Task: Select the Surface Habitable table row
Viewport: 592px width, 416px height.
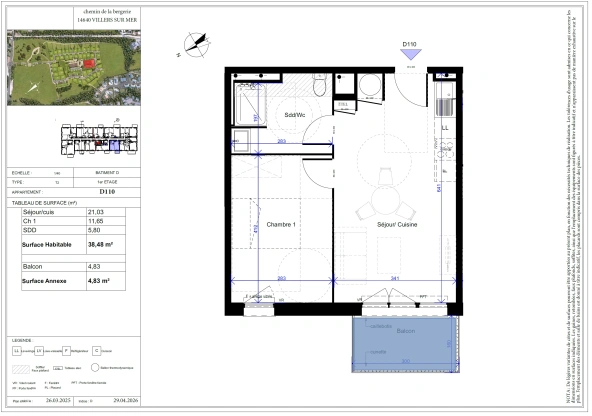Action: (73, 245)
